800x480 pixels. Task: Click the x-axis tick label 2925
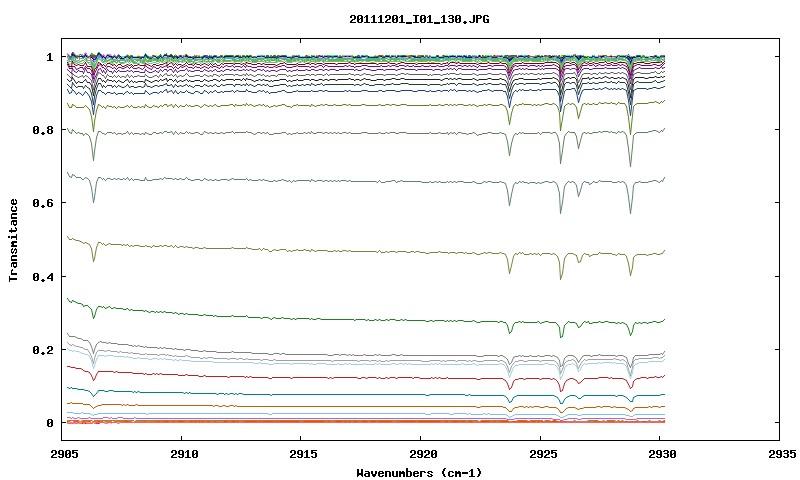coord(542,454)
